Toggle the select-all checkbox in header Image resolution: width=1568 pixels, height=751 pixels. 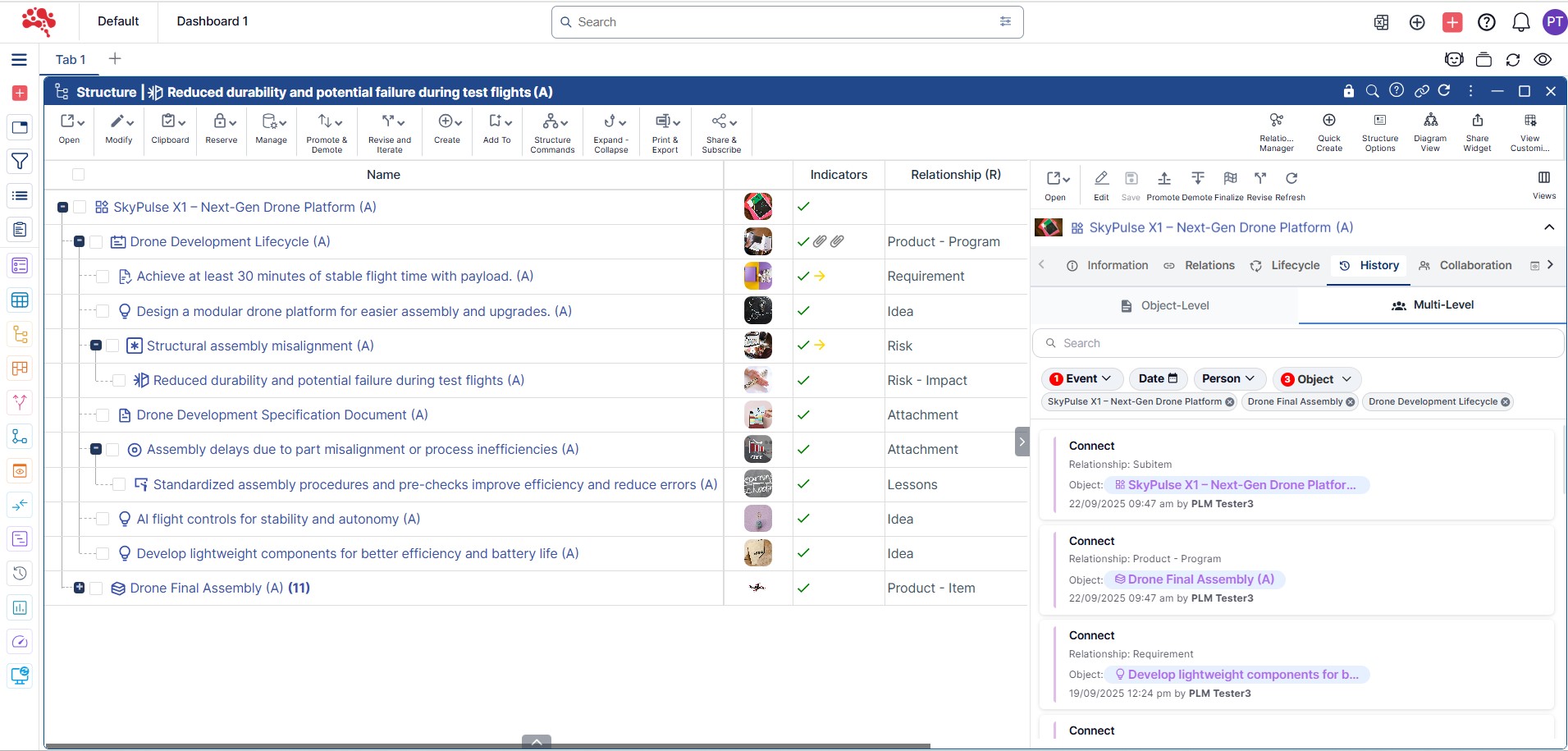tap(78, 175)
